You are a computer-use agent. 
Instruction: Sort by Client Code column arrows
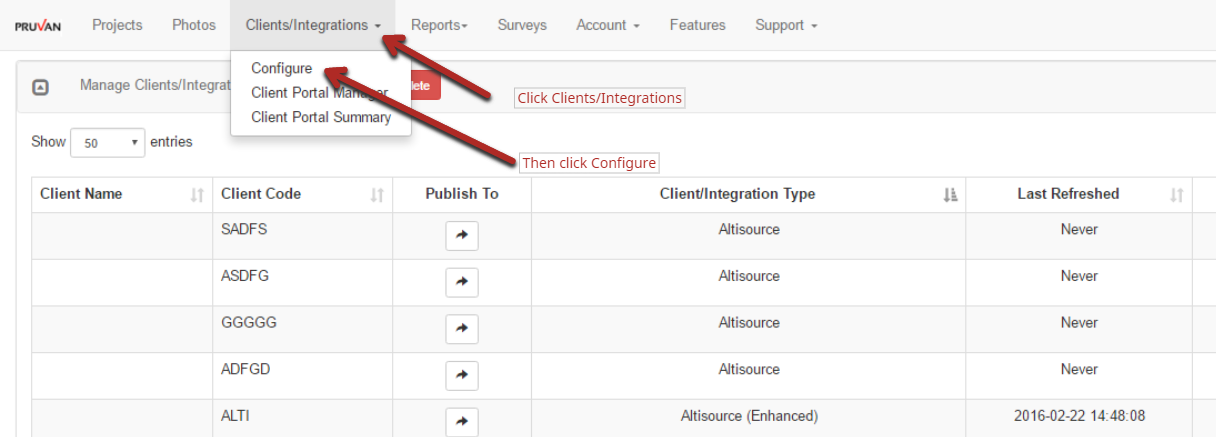point(377,195)
